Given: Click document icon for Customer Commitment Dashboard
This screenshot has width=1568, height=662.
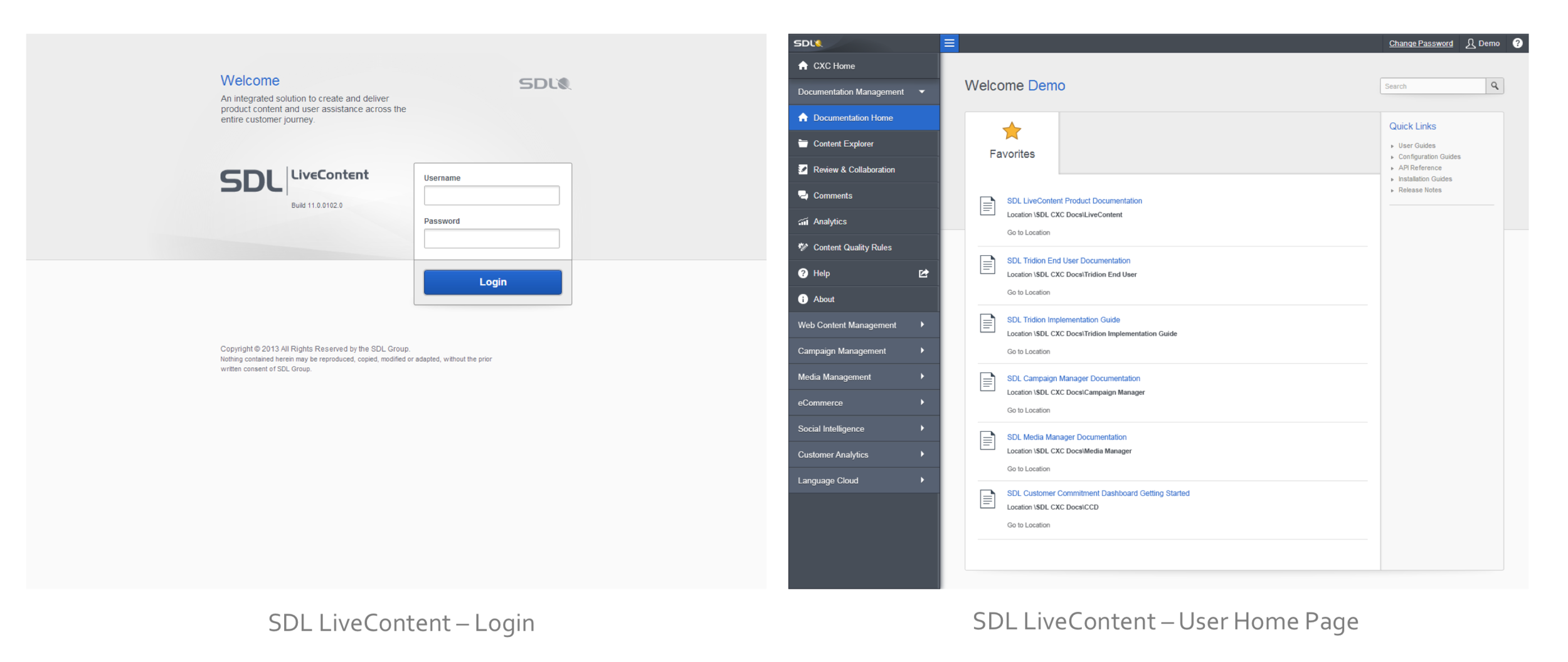Looking at the screenshot, I should click(x=987, y=499).
